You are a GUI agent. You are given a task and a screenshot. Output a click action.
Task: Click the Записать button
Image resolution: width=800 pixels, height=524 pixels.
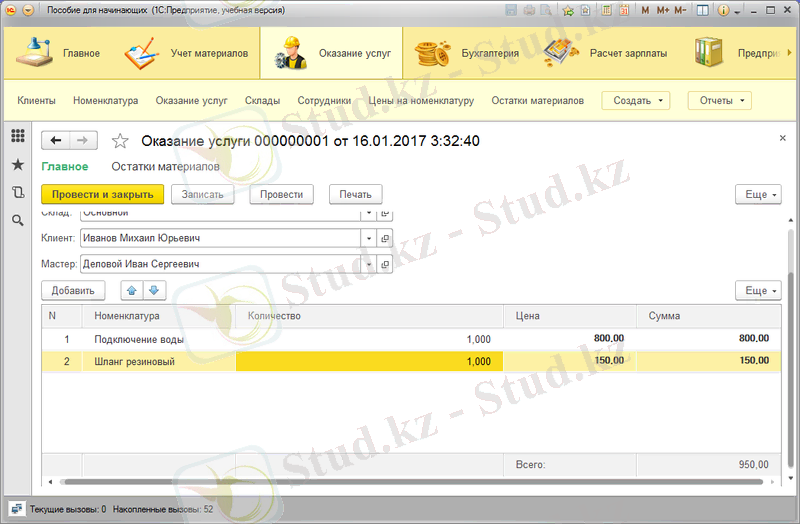tap(203, 194)
